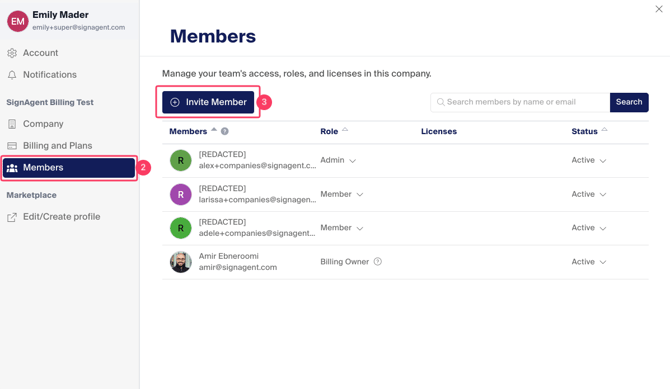670x389 pixels.
Task: Open Active status dropdown for Amir
Action: (589, 262)
